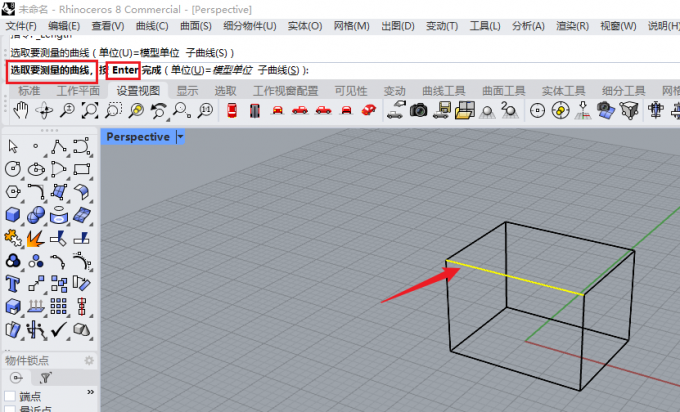Image resolution: width=680 pixels, height=412 pixels.
Task: Set Perspective view with angled red car icon
Action: (369, 110)
